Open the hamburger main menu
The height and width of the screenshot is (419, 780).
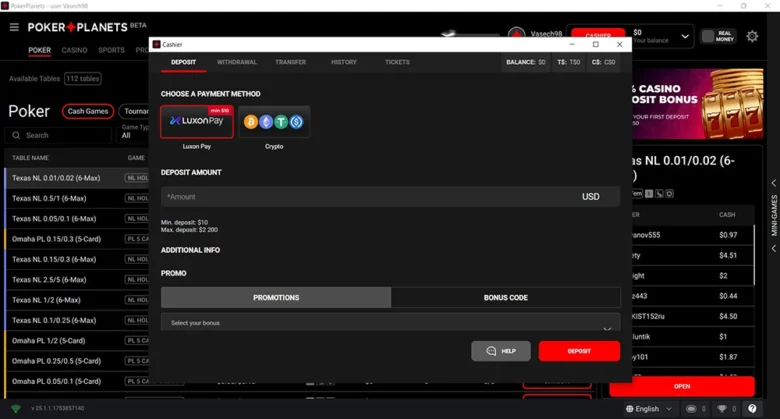point(14,27)
